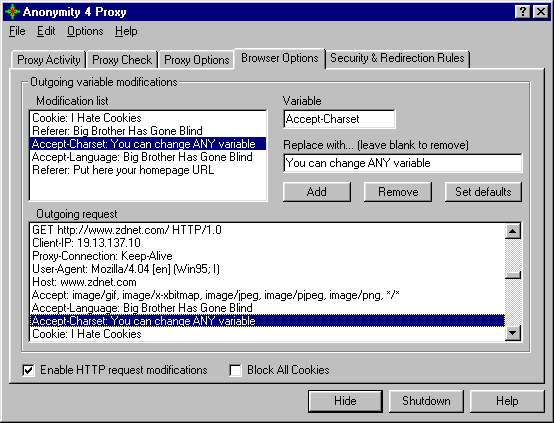Screen dimensions: 554x423
Task: Click the Anonymity 4 Proxy title bar icon
Action: 12,12
